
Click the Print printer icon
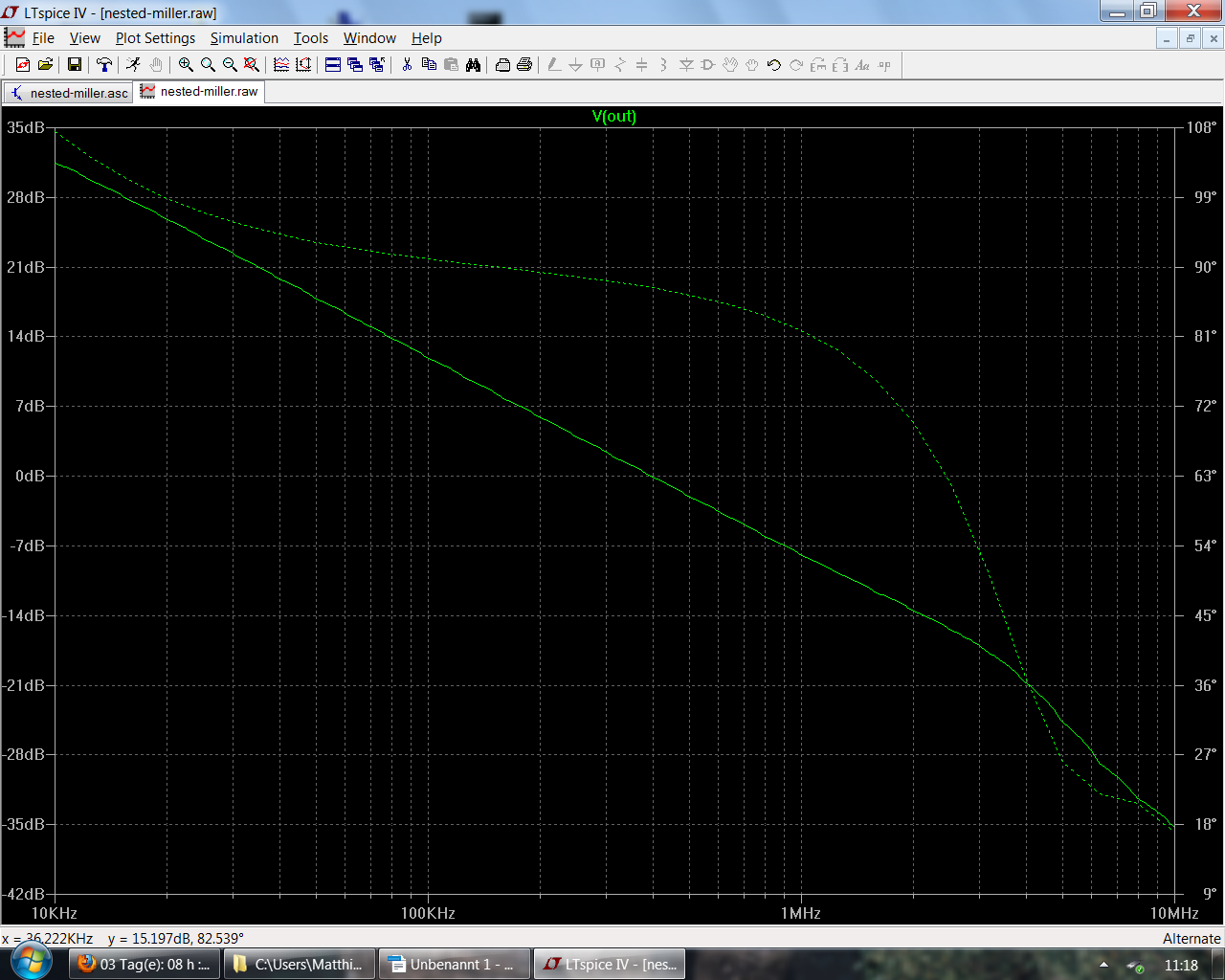(524, 65)
